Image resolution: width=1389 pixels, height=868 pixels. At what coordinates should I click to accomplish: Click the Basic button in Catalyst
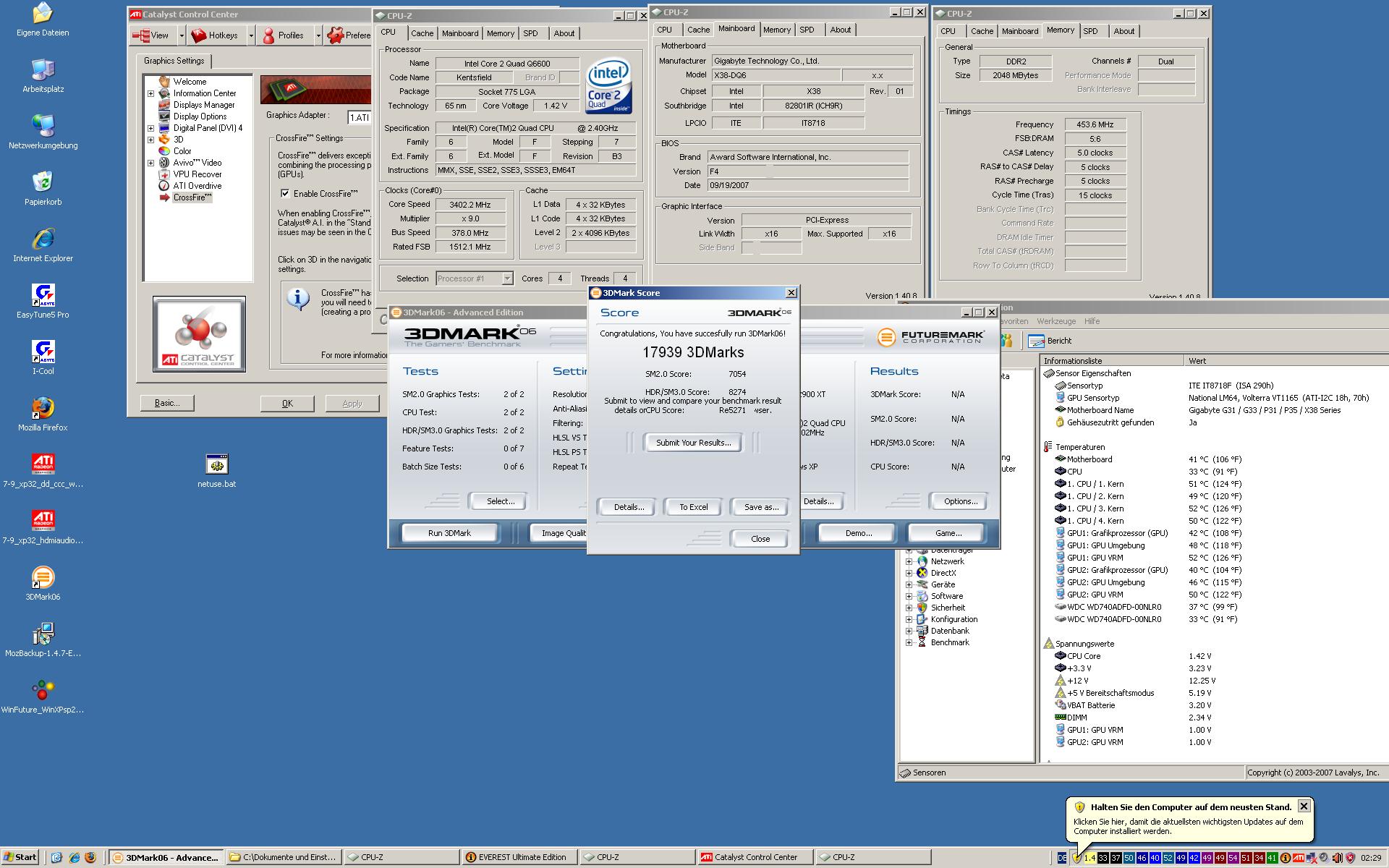167,403
